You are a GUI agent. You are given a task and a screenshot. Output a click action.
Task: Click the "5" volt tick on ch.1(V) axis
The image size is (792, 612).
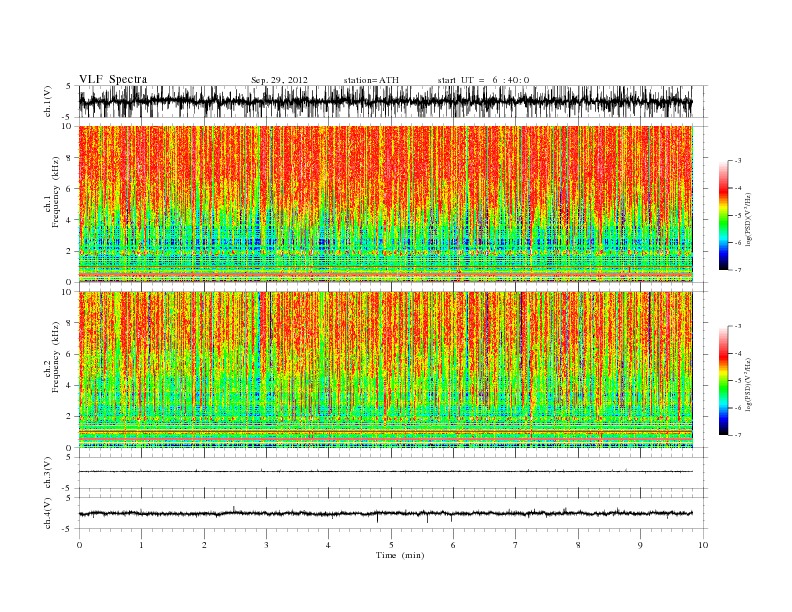pyautogui.click(x=69, y=86)
